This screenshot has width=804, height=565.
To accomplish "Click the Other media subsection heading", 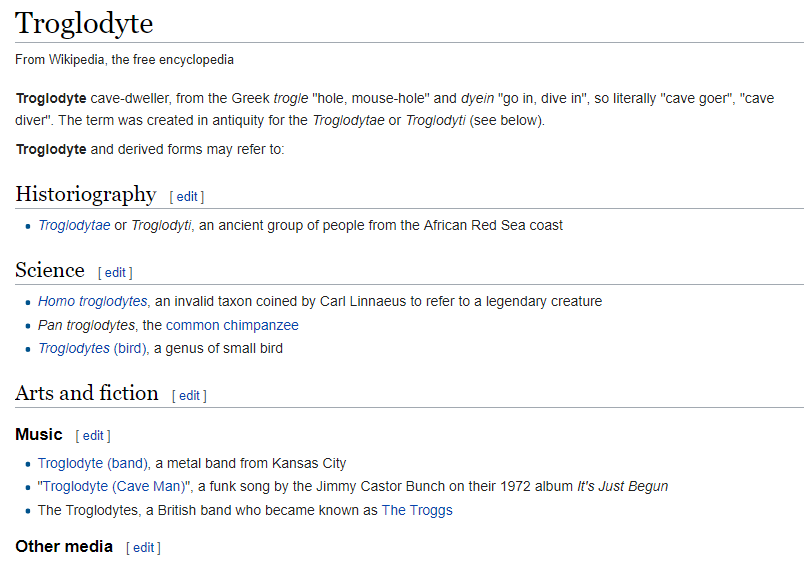I will click(64, 547).
